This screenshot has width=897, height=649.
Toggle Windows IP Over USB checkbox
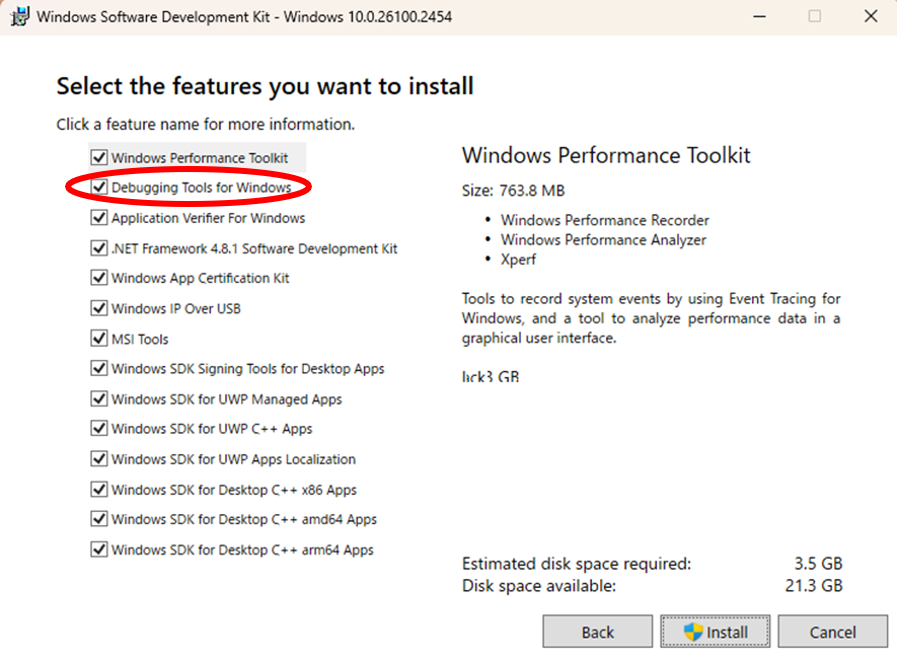point(99,308)
